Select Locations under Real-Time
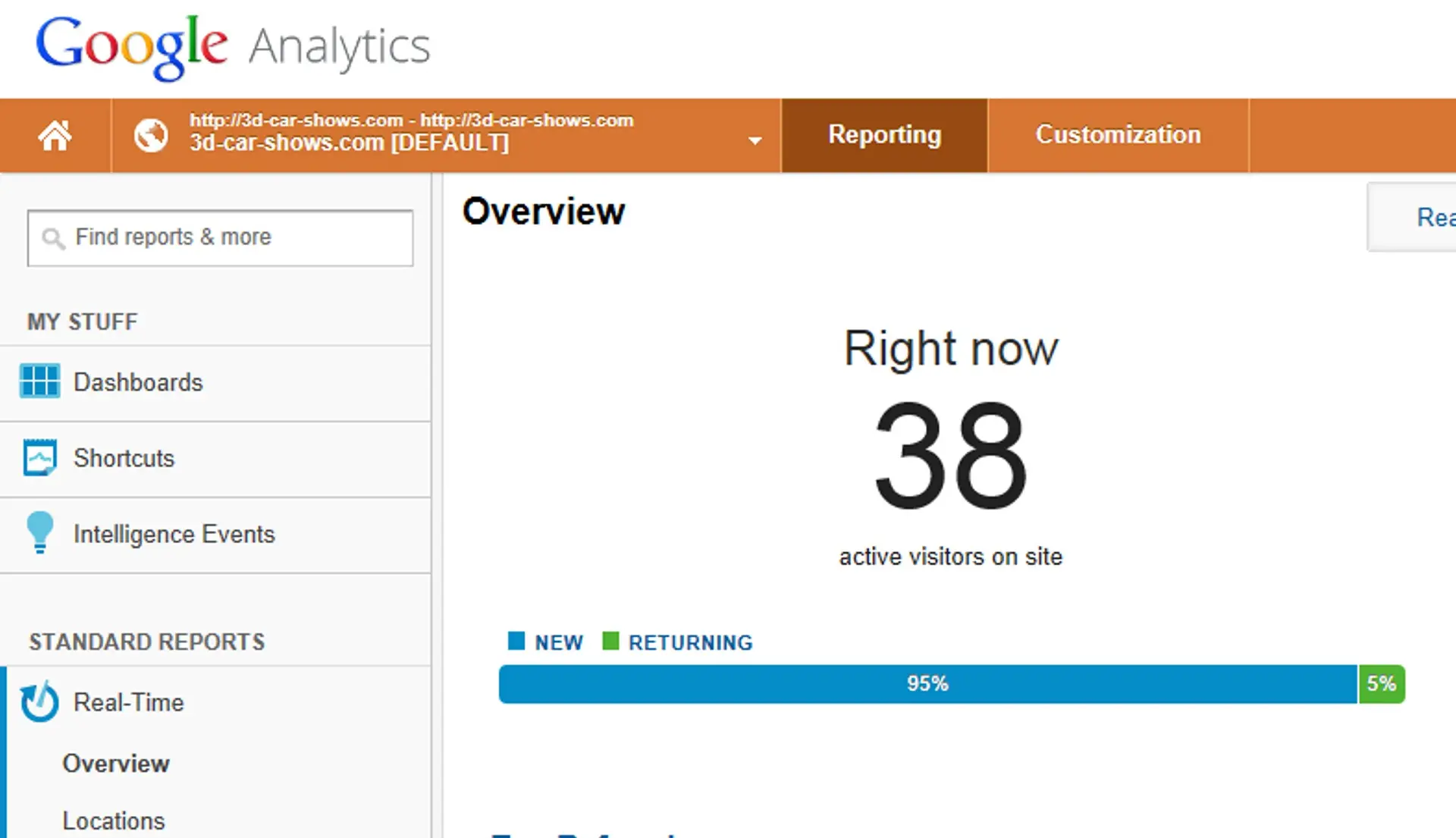This screenshot has width=1456, height=838. pyautogui.click(x=114, y=821)
